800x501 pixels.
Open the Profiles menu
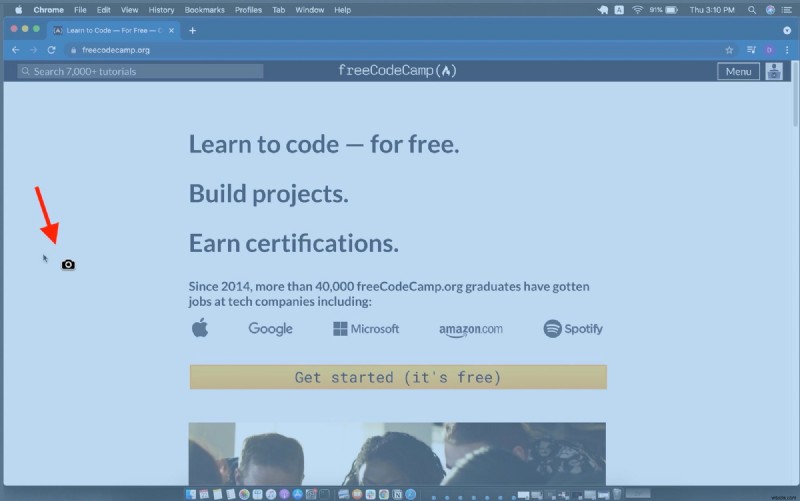tap(248, 10)
